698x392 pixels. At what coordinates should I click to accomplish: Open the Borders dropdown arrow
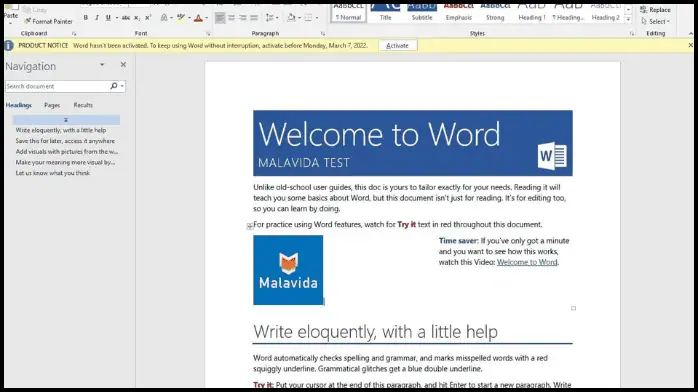tap(317, 18)
